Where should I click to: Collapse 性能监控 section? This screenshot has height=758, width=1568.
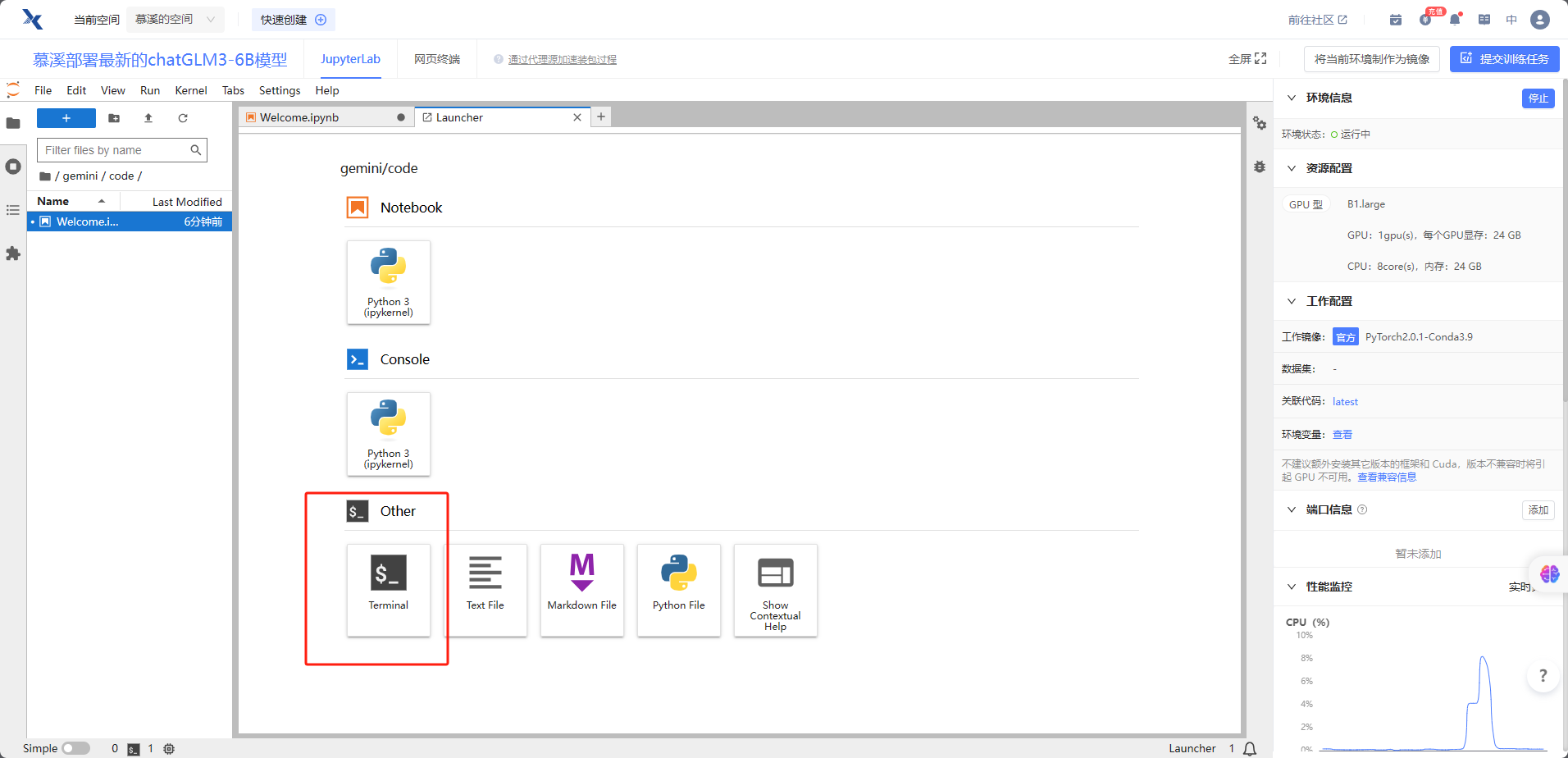point(1292,587)
